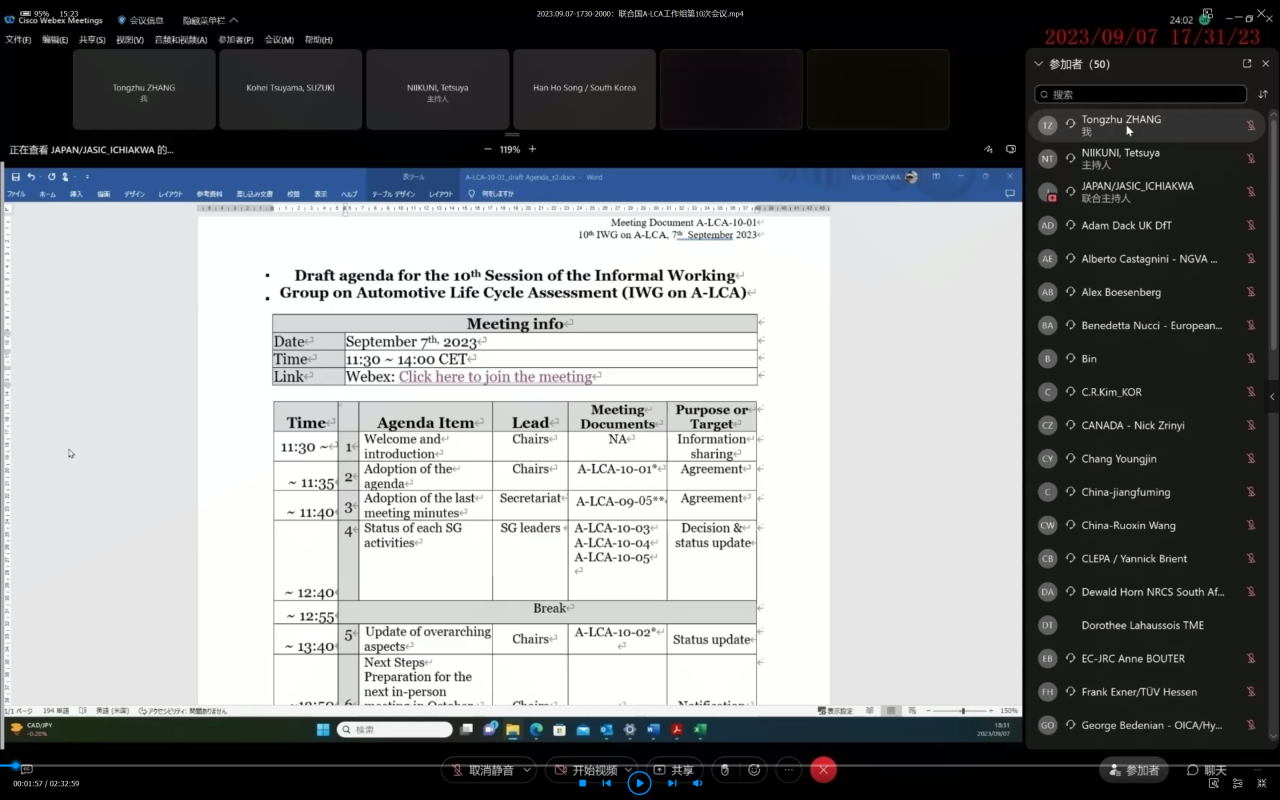
Task: Click the sort participants icon
Action: pyautogui.click(x=1263, y=94)
